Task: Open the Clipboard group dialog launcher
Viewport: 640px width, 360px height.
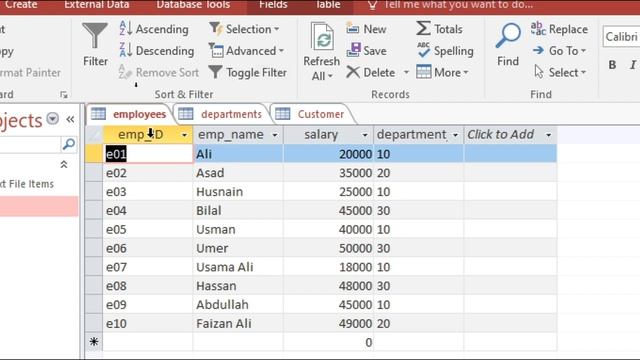Action: (64, 95)
